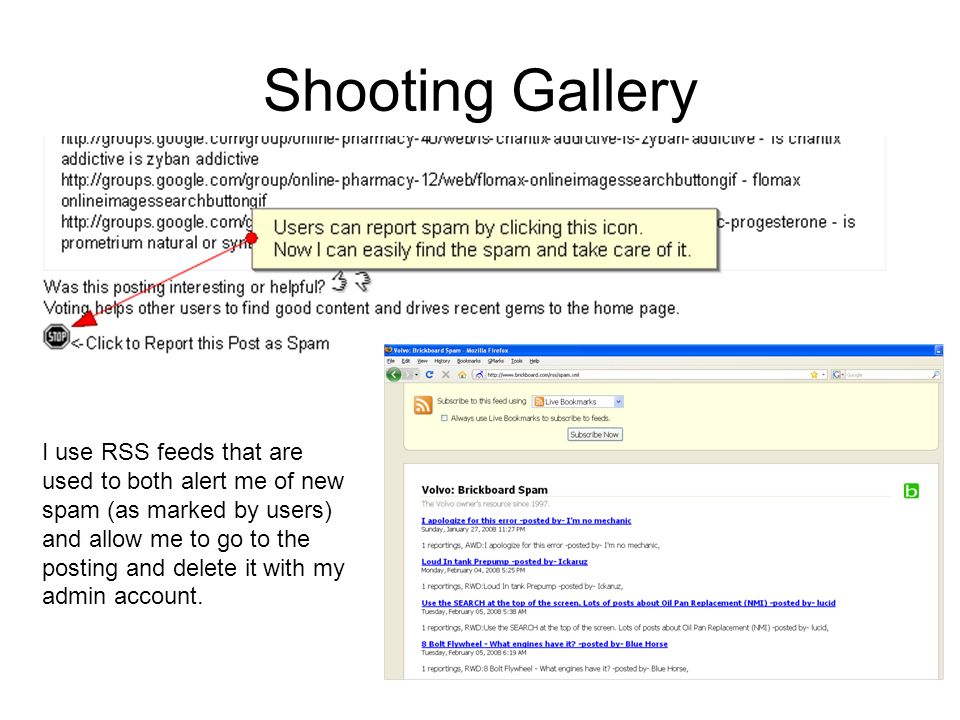
Task: Vote thumbs up on this posting
Action: [x=340, y=282]
